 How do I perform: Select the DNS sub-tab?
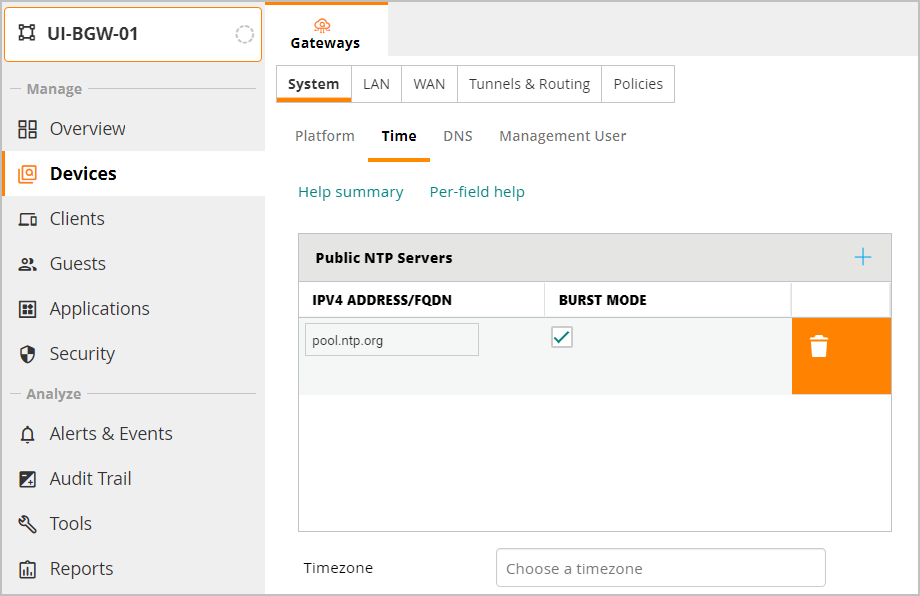[x=458, y=136]
